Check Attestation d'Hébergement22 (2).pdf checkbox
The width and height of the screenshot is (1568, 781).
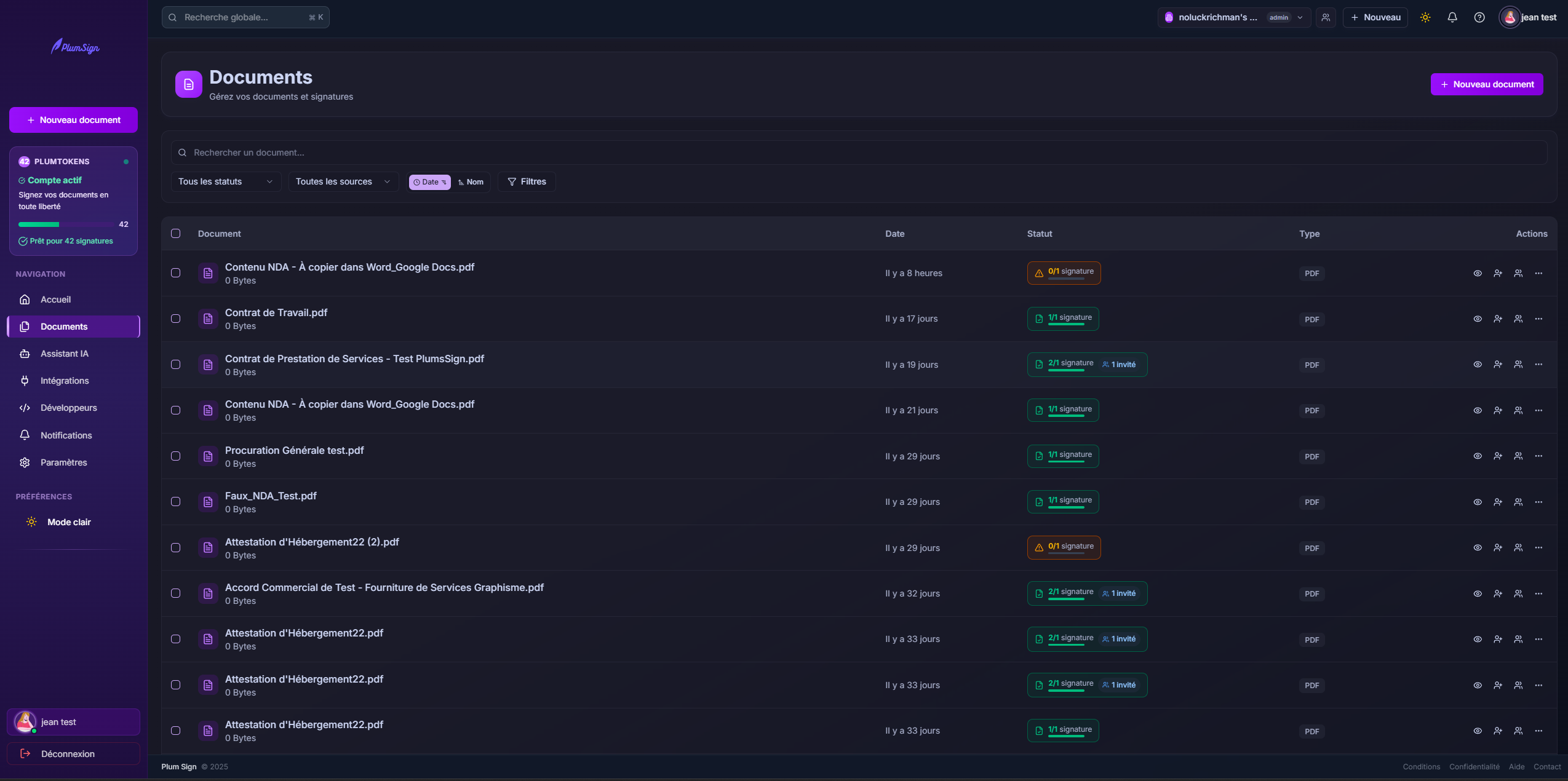(x=176, y=548)
